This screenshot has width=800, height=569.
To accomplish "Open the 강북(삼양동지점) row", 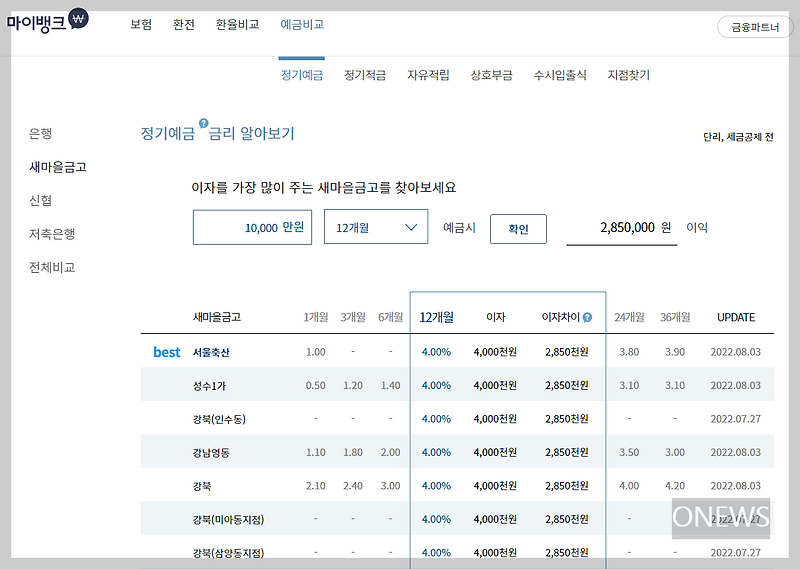I will point(457,552).
